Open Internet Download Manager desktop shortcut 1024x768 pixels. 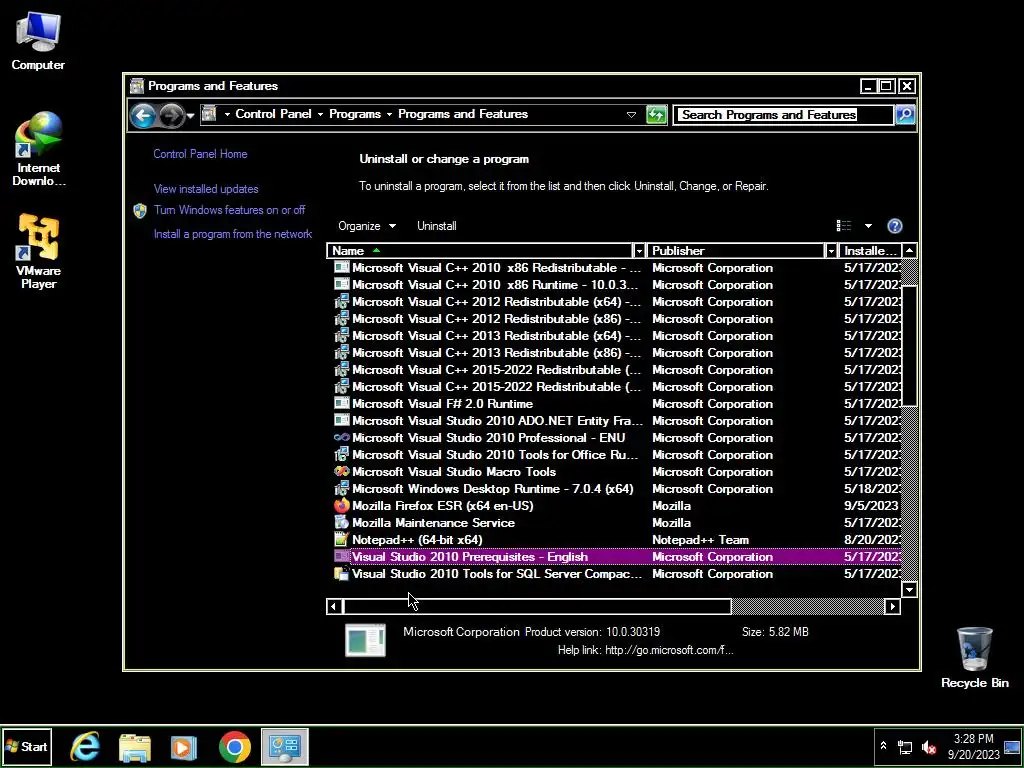[39, 149]
